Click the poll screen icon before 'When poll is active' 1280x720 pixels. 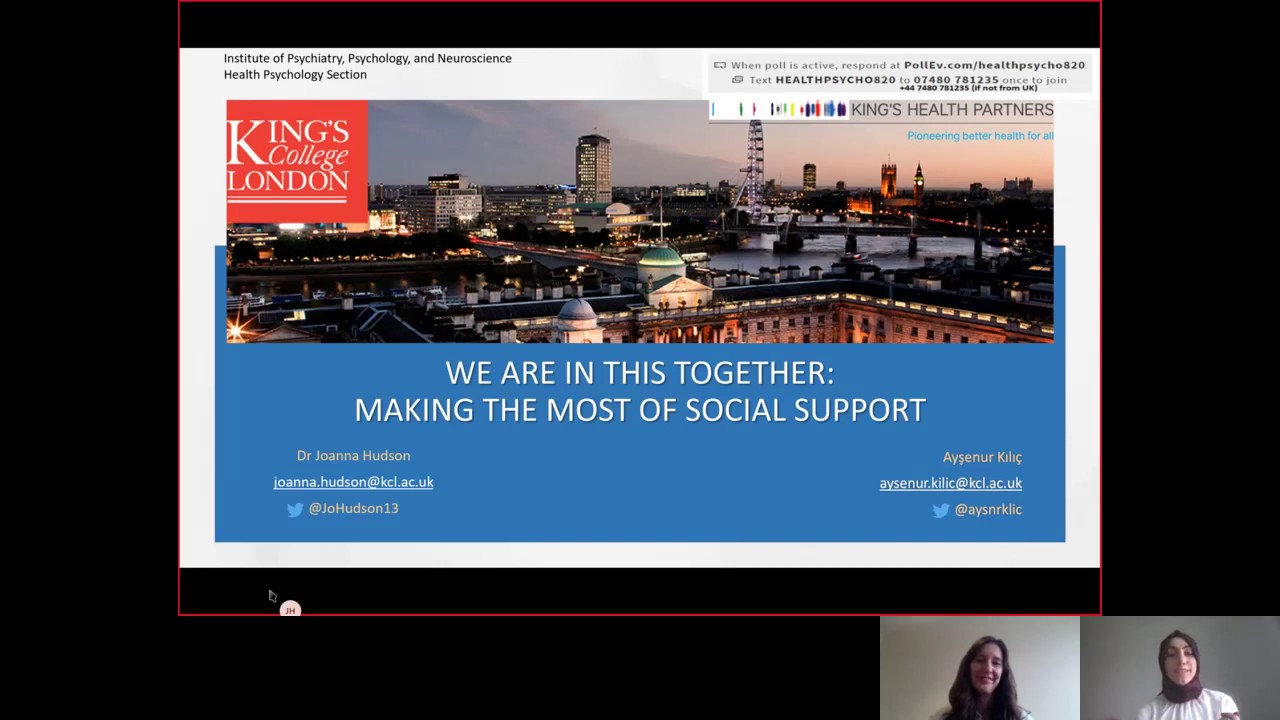[720, 65]
